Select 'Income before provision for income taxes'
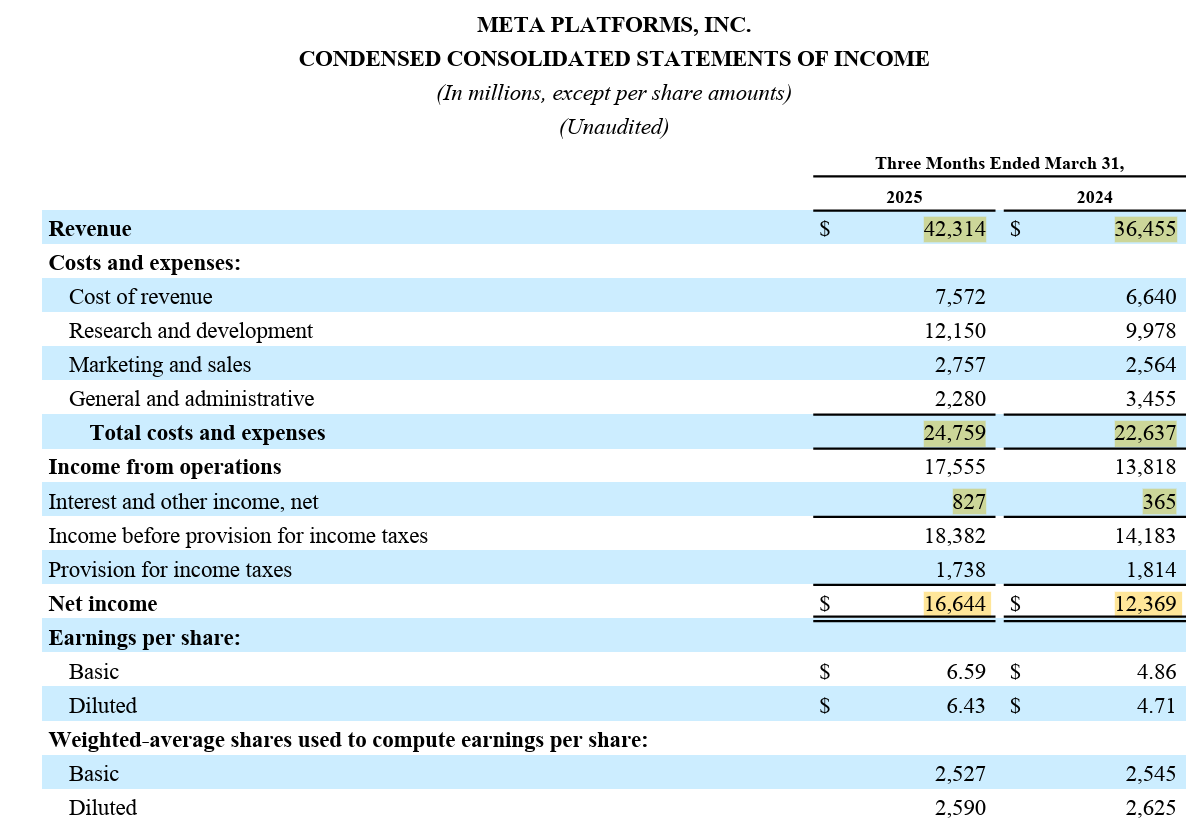This screenshot has width=1195, height=827. [238, 536]
